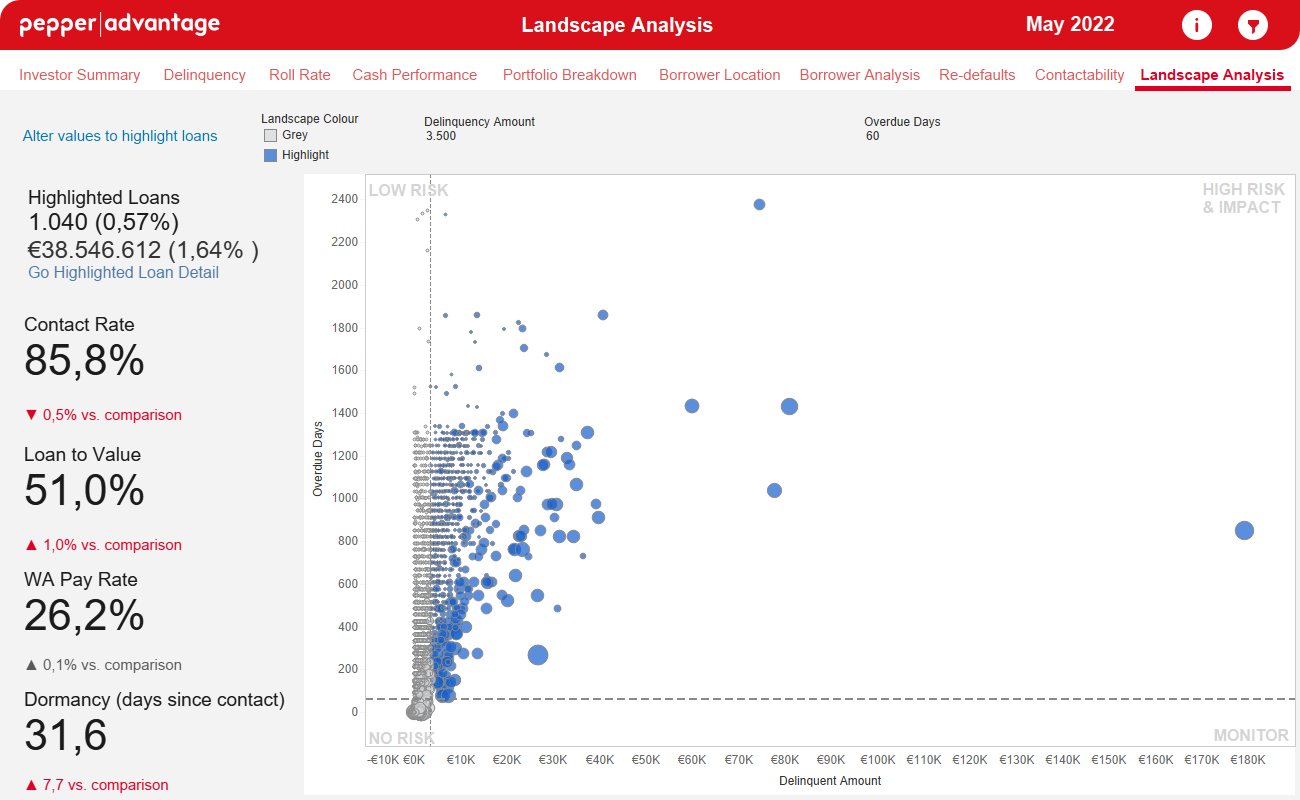Image resolution: width=1300 pixels, height=800 pixels.
Task: Click the 1.040 (0,57%) loans count
Action: click(104, 222)
